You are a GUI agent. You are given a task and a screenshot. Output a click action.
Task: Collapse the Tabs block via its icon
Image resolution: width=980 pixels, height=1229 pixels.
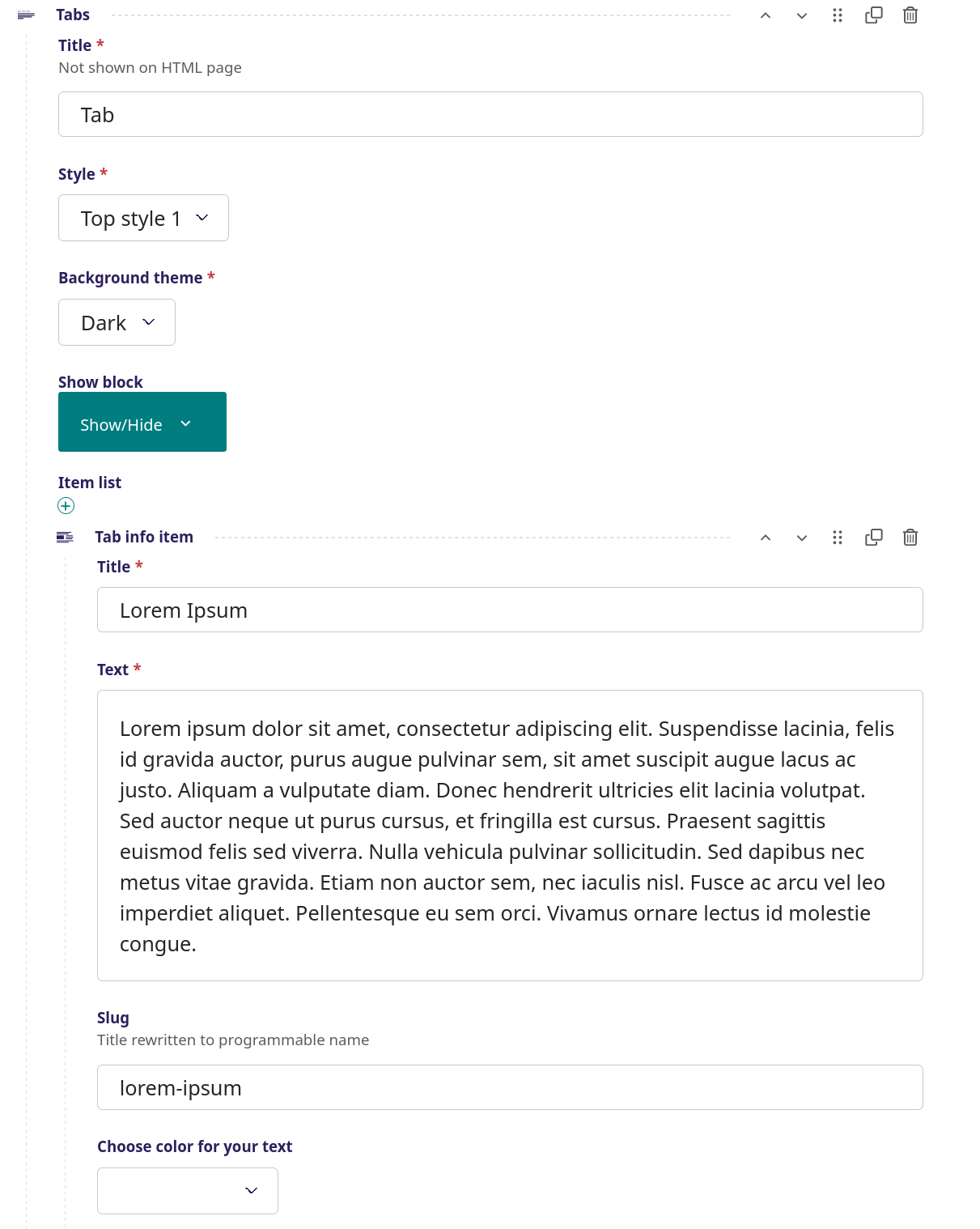click(26, 15)
